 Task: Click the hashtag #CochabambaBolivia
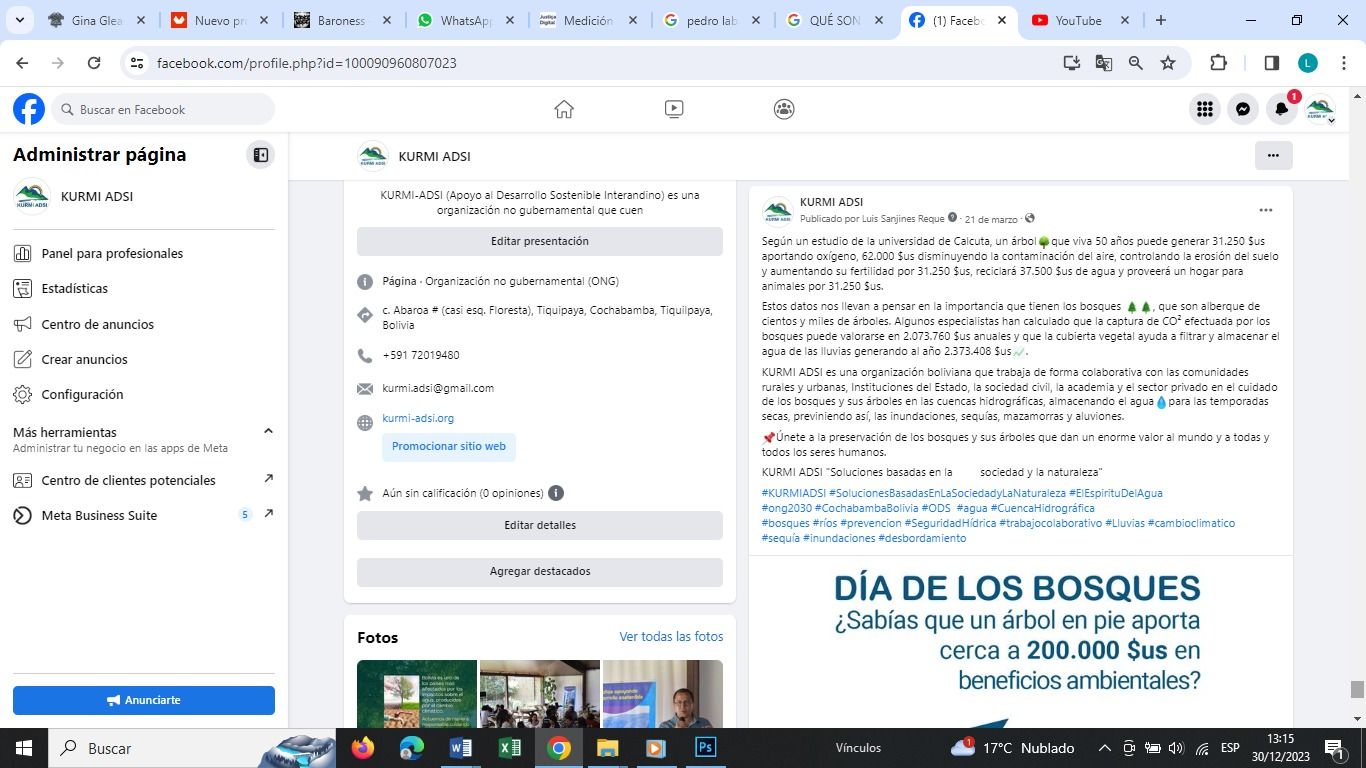tap(866, 508)
